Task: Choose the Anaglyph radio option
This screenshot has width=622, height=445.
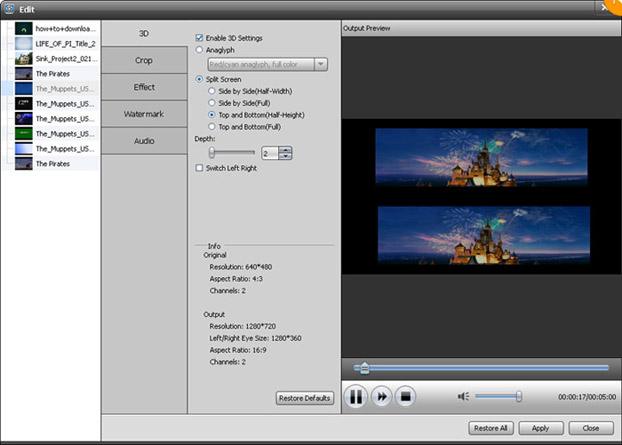Action: pyautogui.click(x=199, y=50)
